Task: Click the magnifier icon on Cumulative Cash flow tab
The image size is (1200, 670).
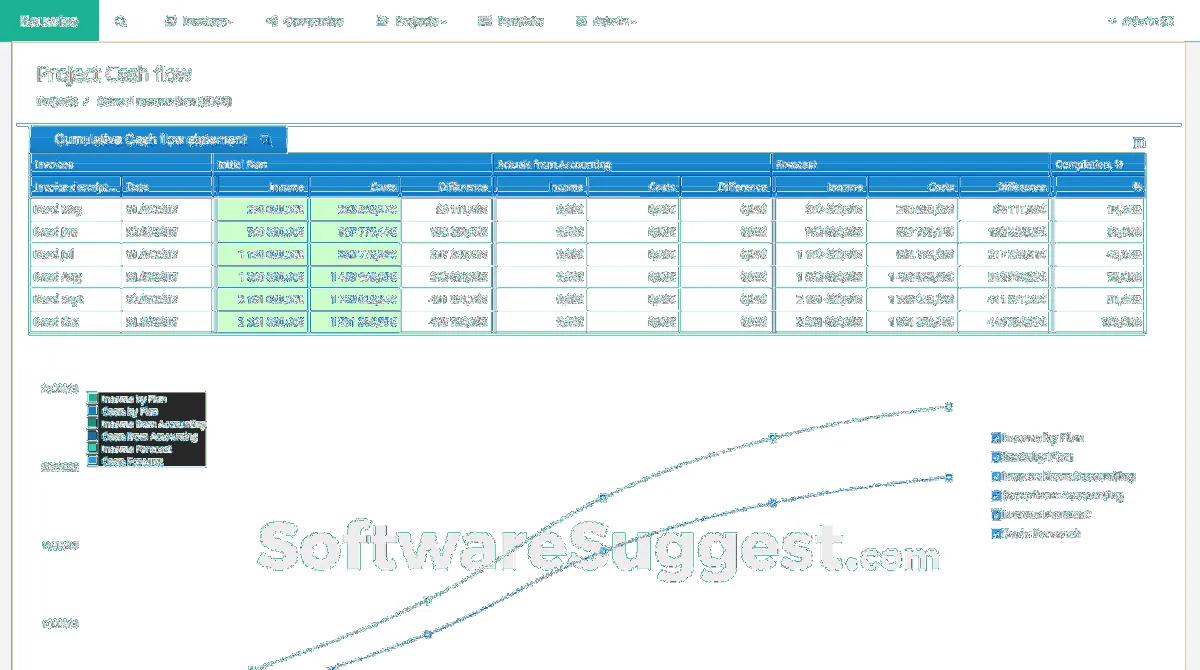Action: tap(265, 140)
